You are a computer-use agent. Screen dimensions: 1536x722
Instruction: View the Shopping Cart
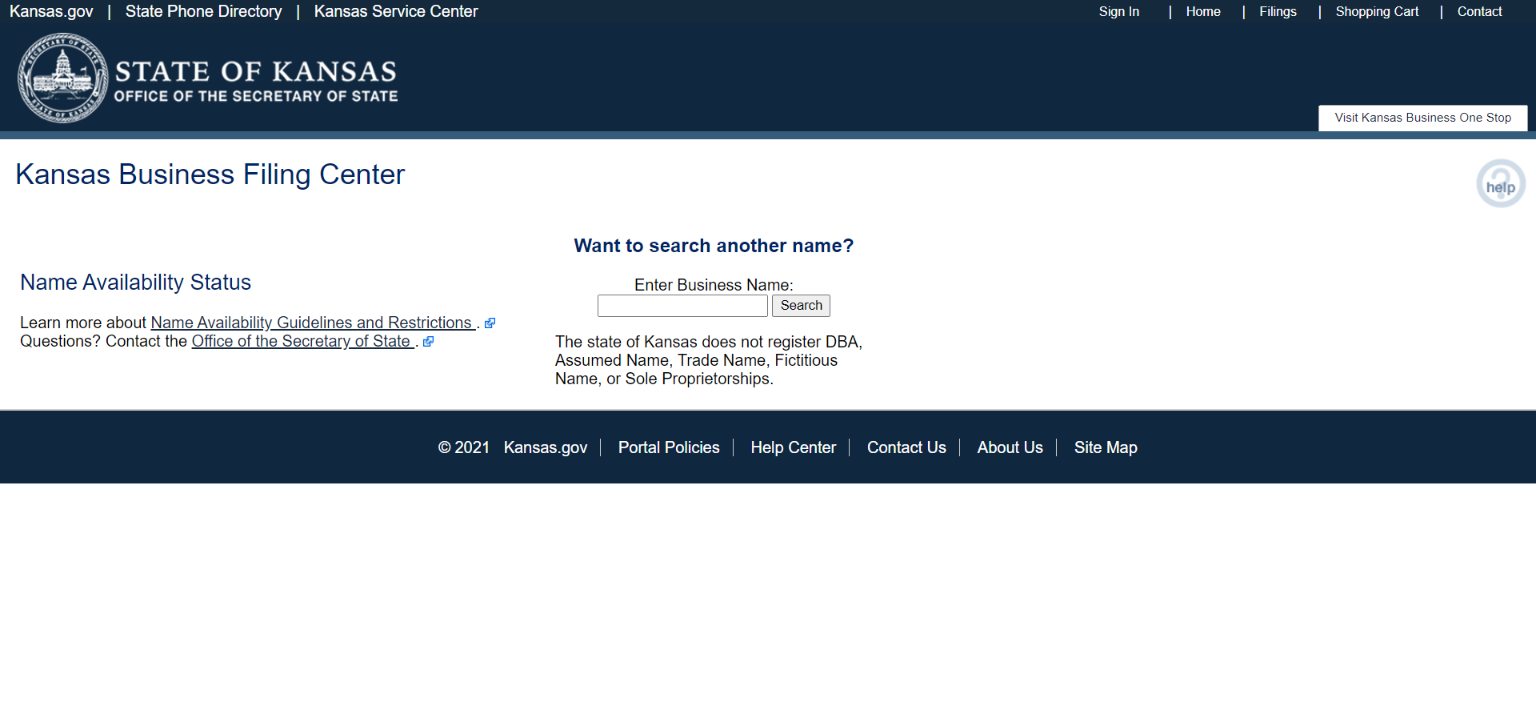coord(1377,12)
